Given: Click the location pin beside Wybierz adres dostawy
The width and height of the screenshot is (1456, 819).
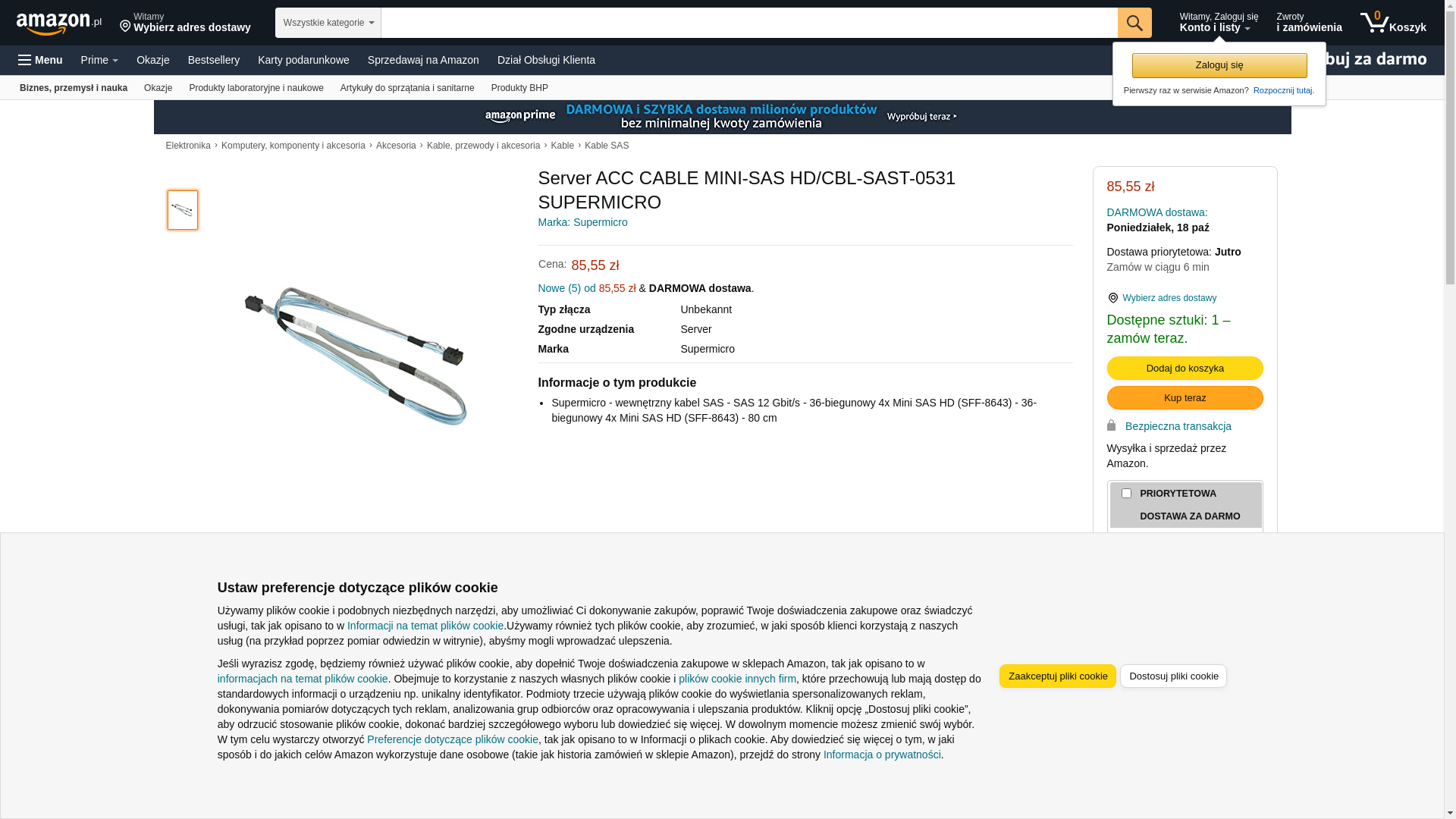Looking at the screenshot, I should point(125,27).
